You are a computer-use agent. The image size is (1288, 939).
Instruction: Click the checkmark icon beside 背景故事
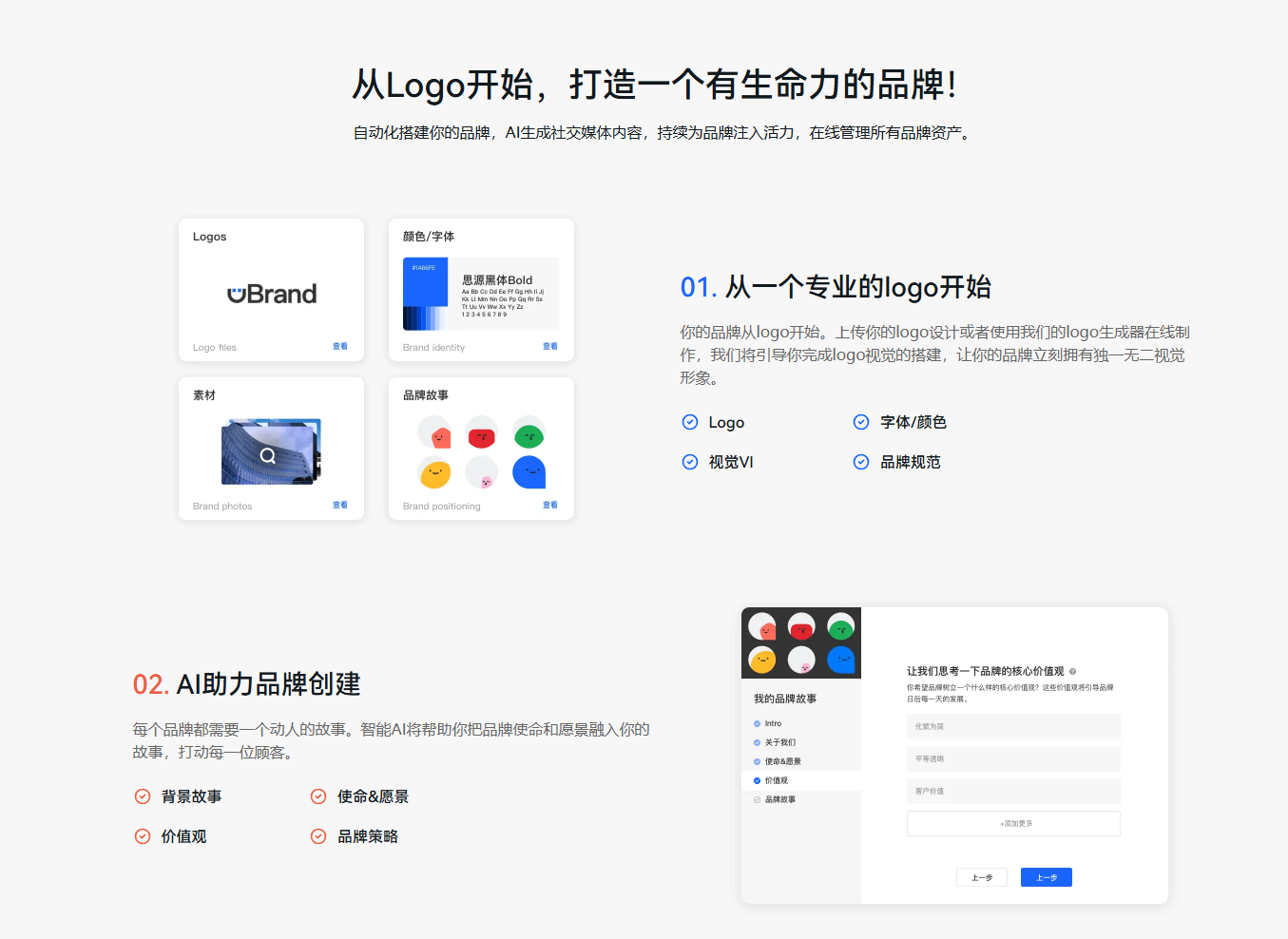coord(143,796)
